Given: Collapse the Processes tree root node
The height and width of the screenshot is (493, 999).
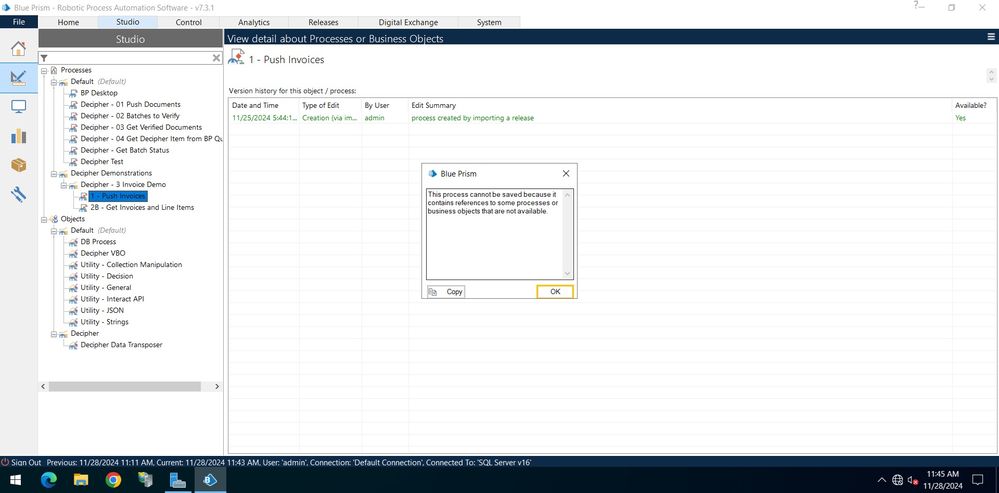Looking at the screenshot, I should coord(42,70).
